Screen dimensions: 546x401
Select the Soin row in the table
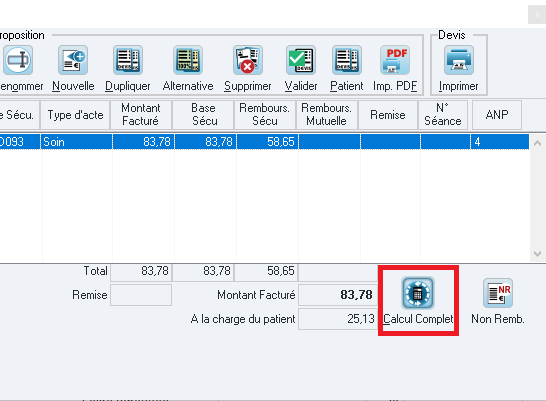(x=264, y=142)
